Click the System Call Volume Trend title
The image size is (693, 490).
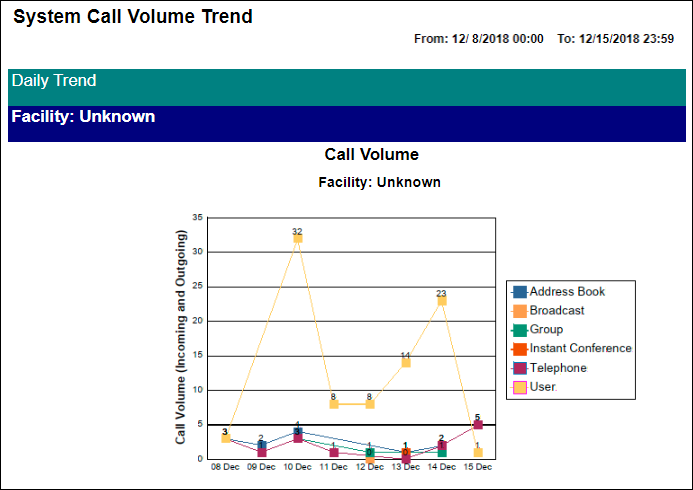(x=133, y=17)
